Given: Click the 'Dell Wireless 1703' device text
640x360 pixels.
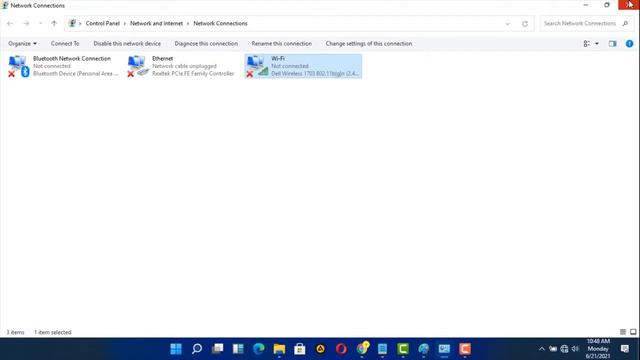Looking at the screenshot, I should click(315, 73).
